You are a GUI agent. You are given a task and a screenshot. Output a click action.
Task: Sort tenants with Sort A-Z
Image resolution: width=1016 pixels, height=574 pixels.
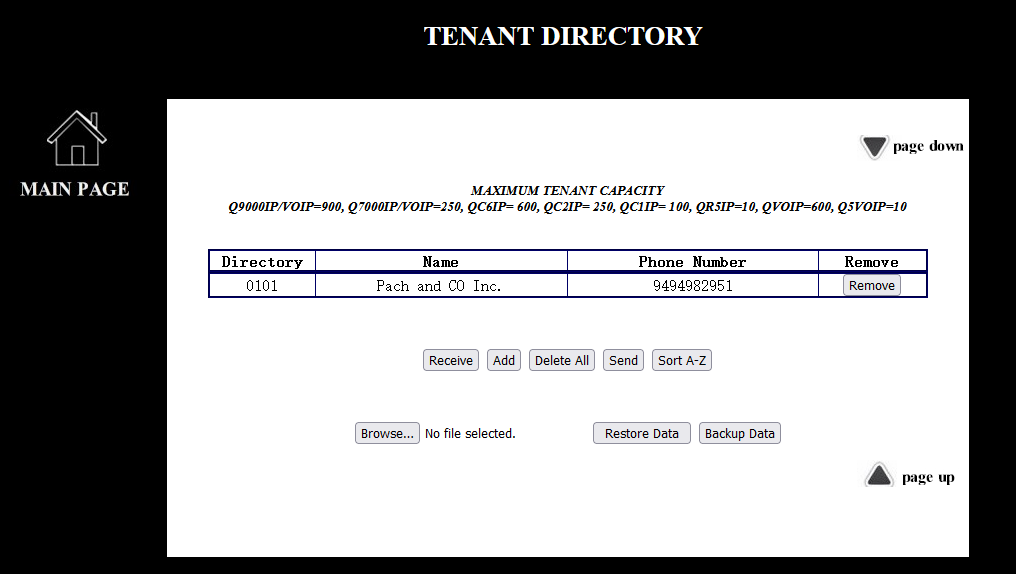[x=682, y=360]
